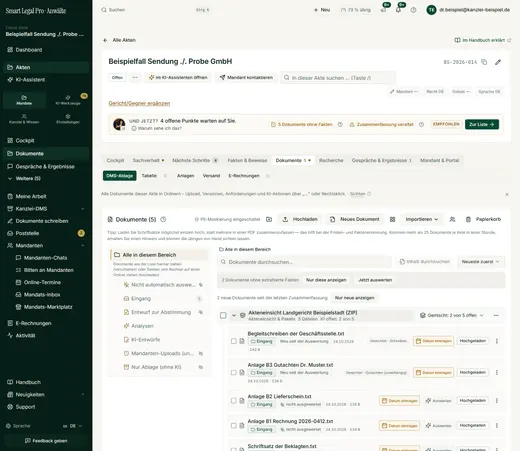Image resolution: width=520 pixels, height=451 pixels.
Task: Open more options for Begleitschreiben document
Action: [x=497, y=341]
